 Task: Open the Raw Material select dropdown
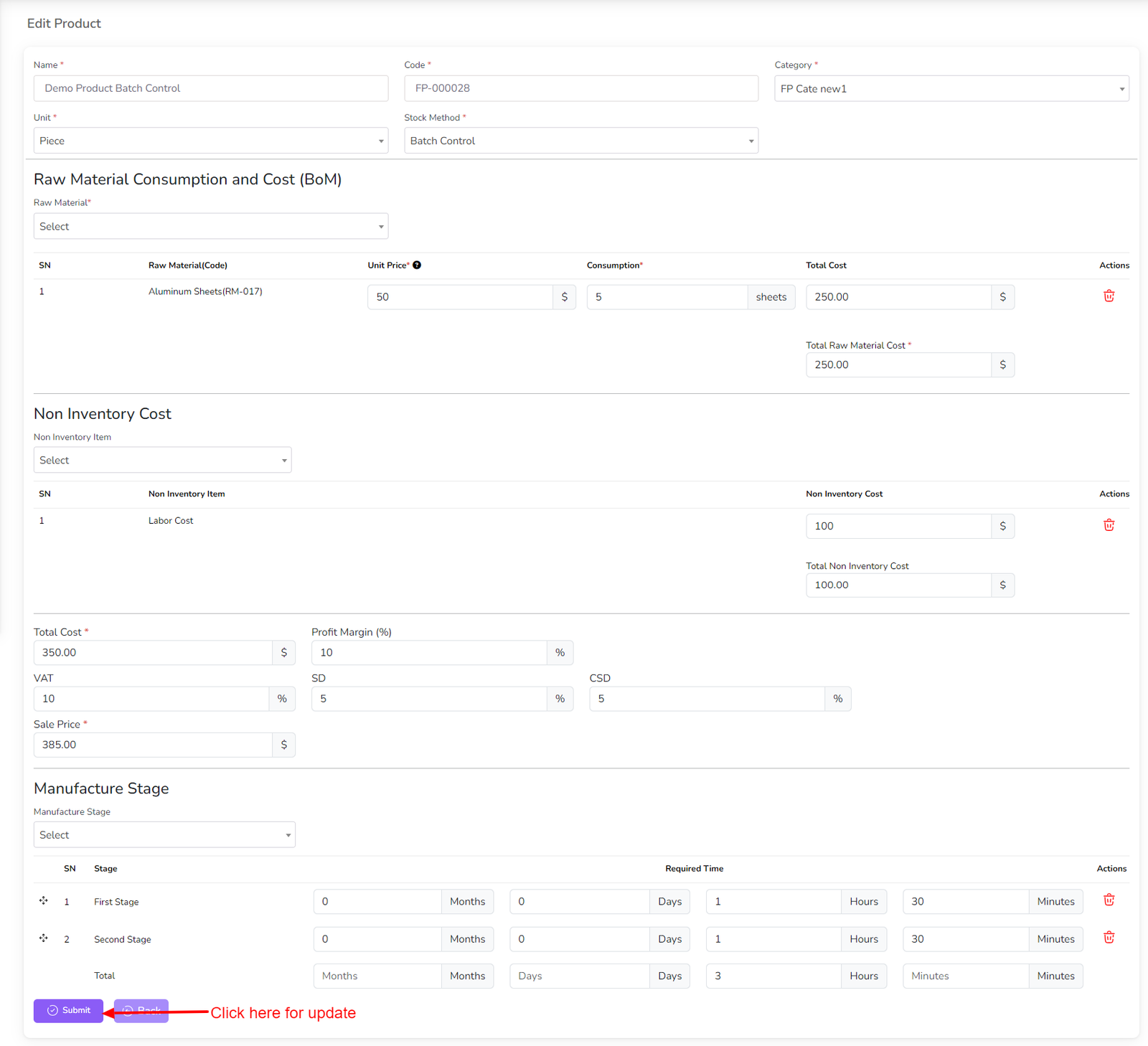(x=210, y=227)
